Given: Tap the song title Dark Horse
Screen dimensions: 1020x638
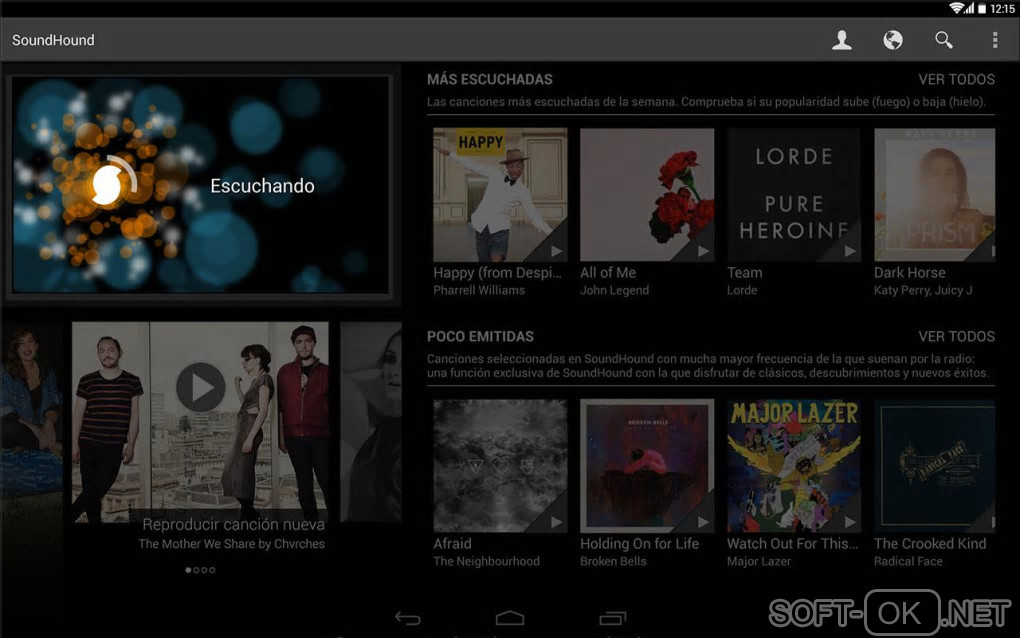Looking at the screenshot, I should [x=909, y=272].
